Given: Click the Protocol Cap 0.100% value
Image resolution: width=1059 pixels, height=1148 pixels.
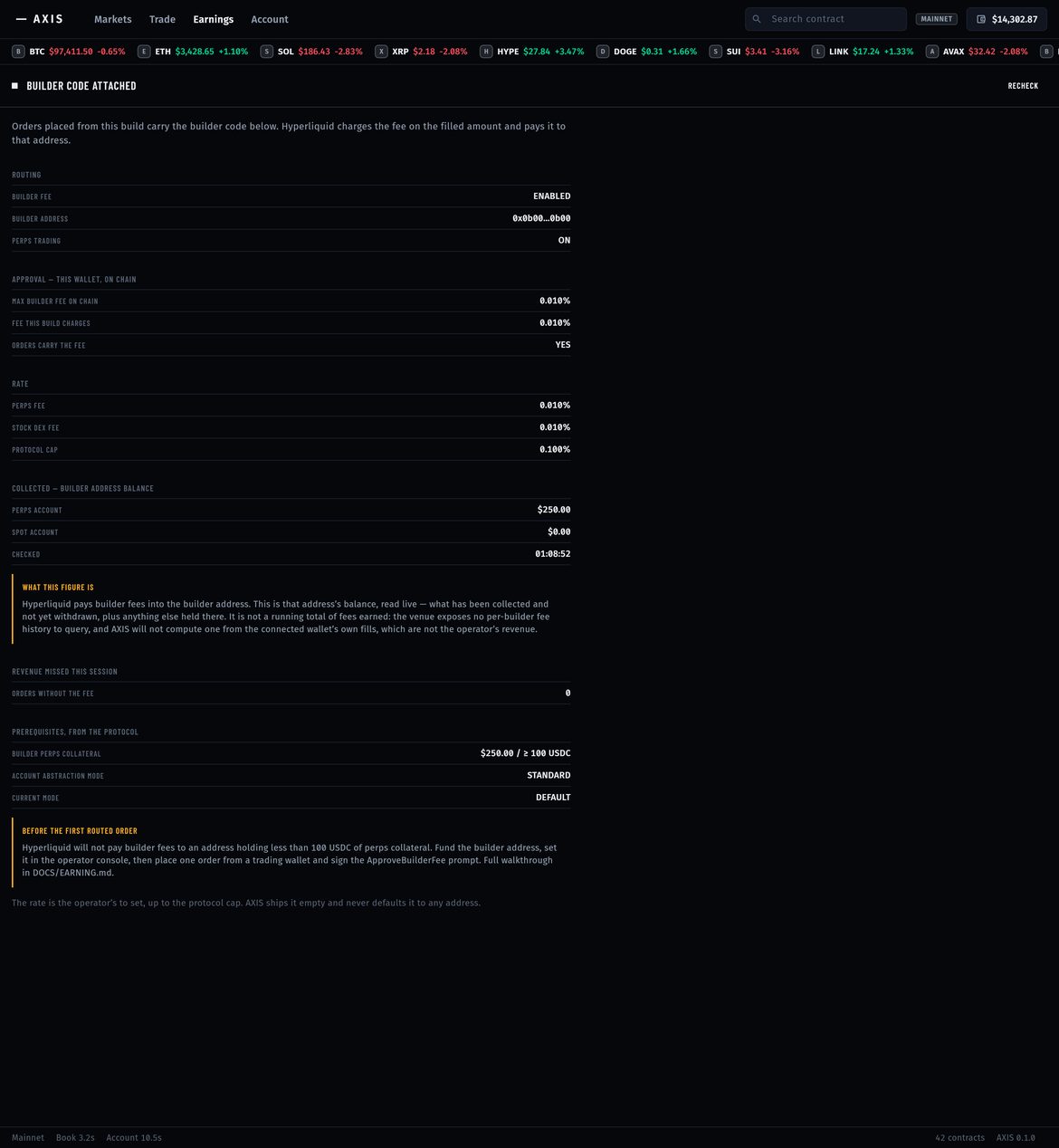Looking at the screenshot, I should (x=555, y=450).
